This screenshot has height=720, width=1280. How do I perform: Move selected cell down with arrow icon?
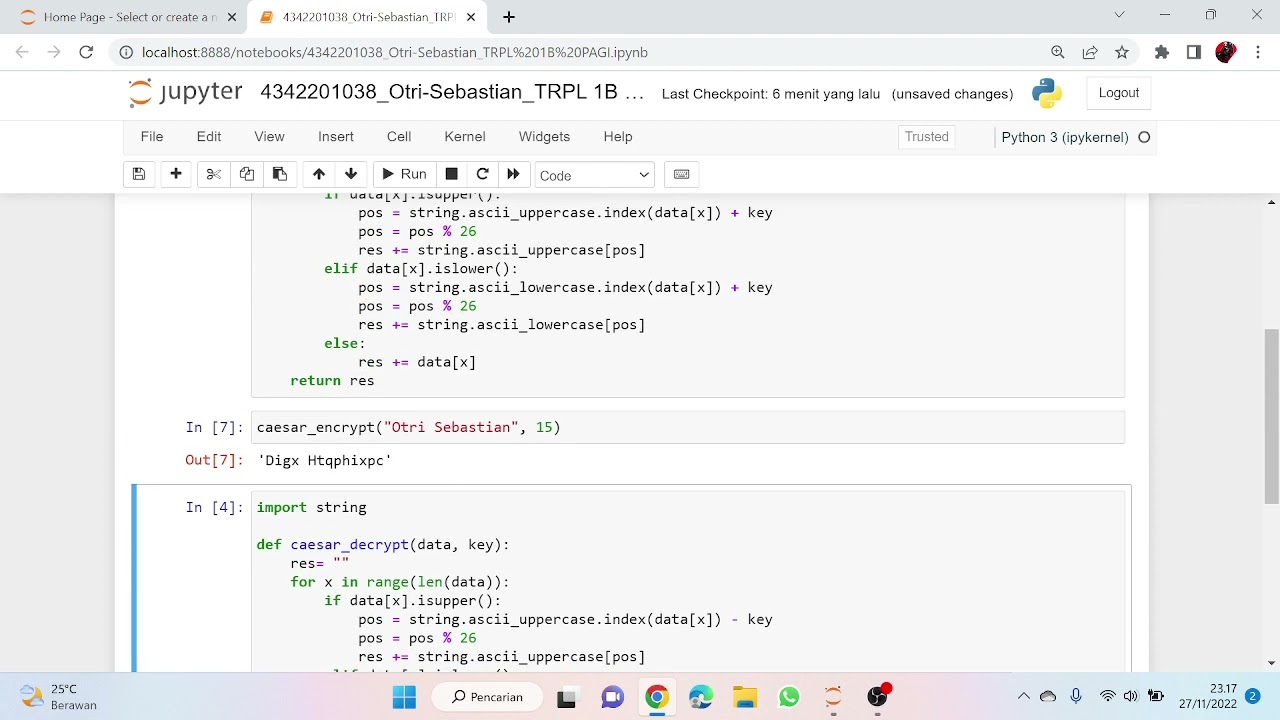tap(351, 174)
